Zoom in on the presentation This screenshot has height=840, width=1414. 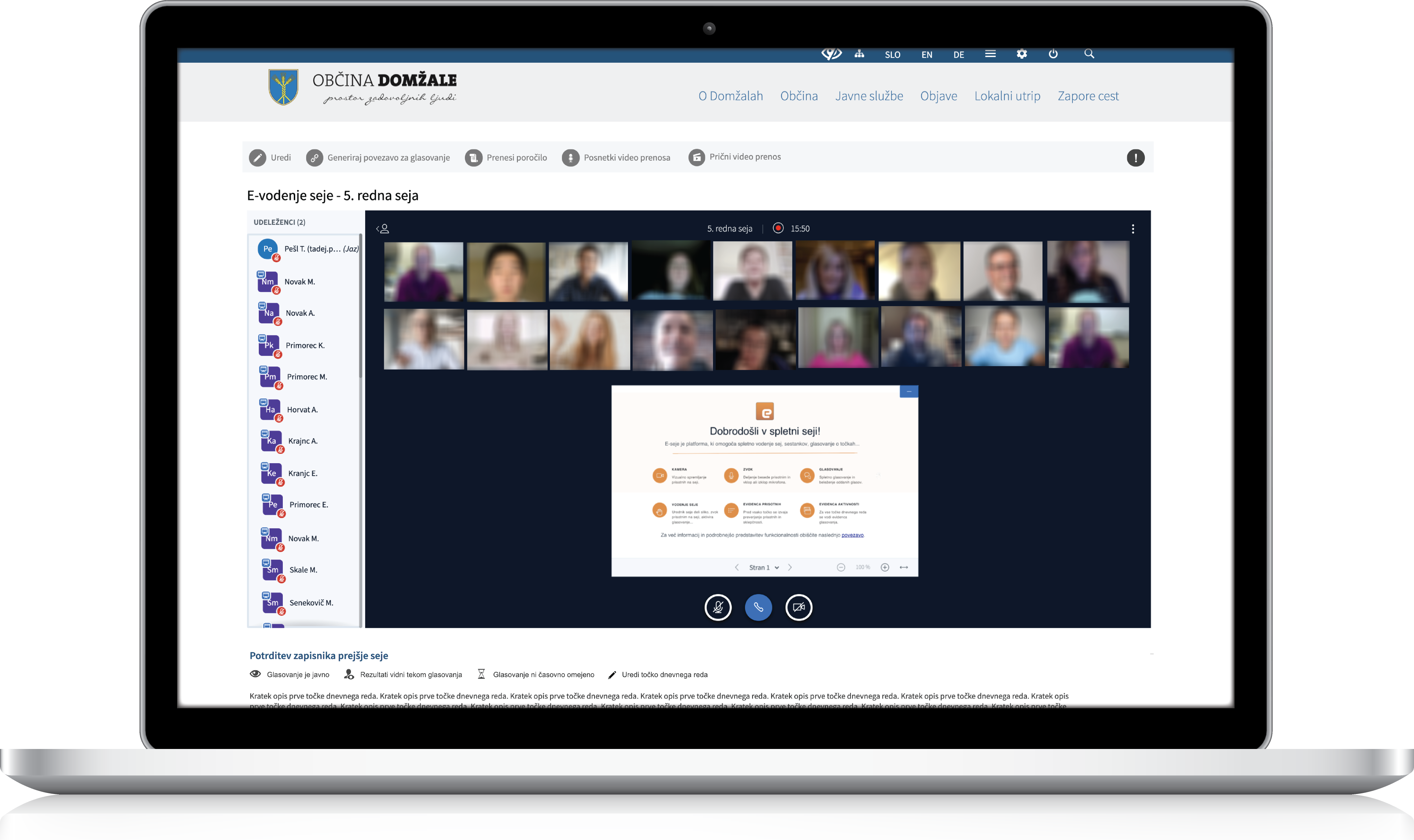885,567
